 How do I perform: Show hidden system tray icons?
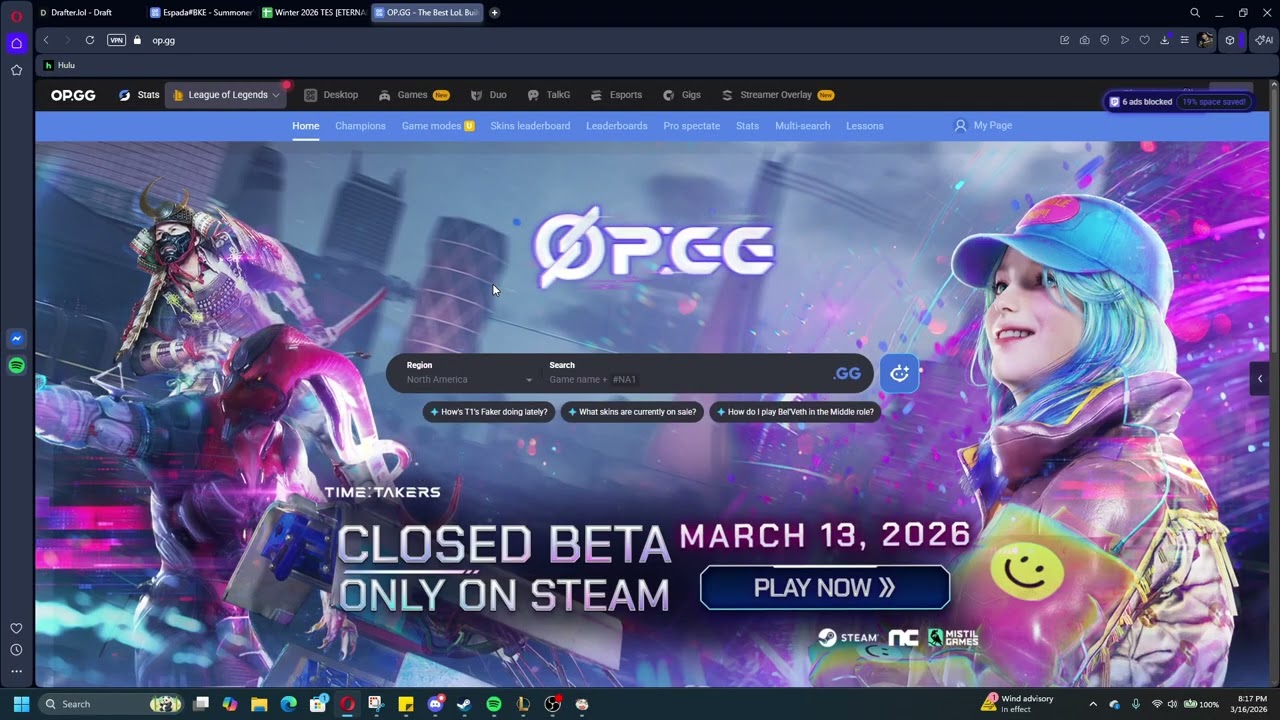[x=1093, y=704]
